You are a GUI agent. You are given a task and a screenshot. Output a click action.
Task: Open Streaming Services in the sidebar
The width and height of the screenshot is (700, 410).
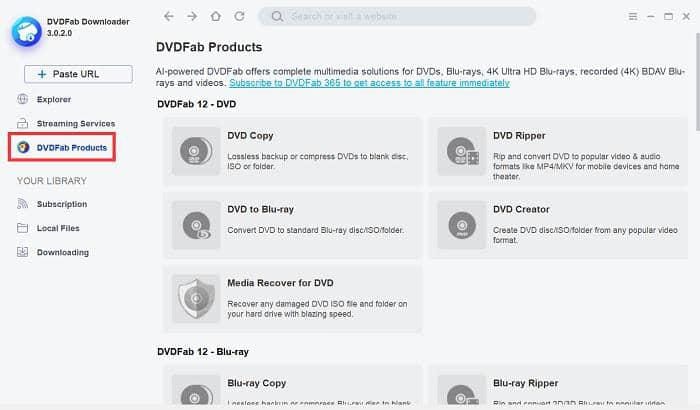76,123
